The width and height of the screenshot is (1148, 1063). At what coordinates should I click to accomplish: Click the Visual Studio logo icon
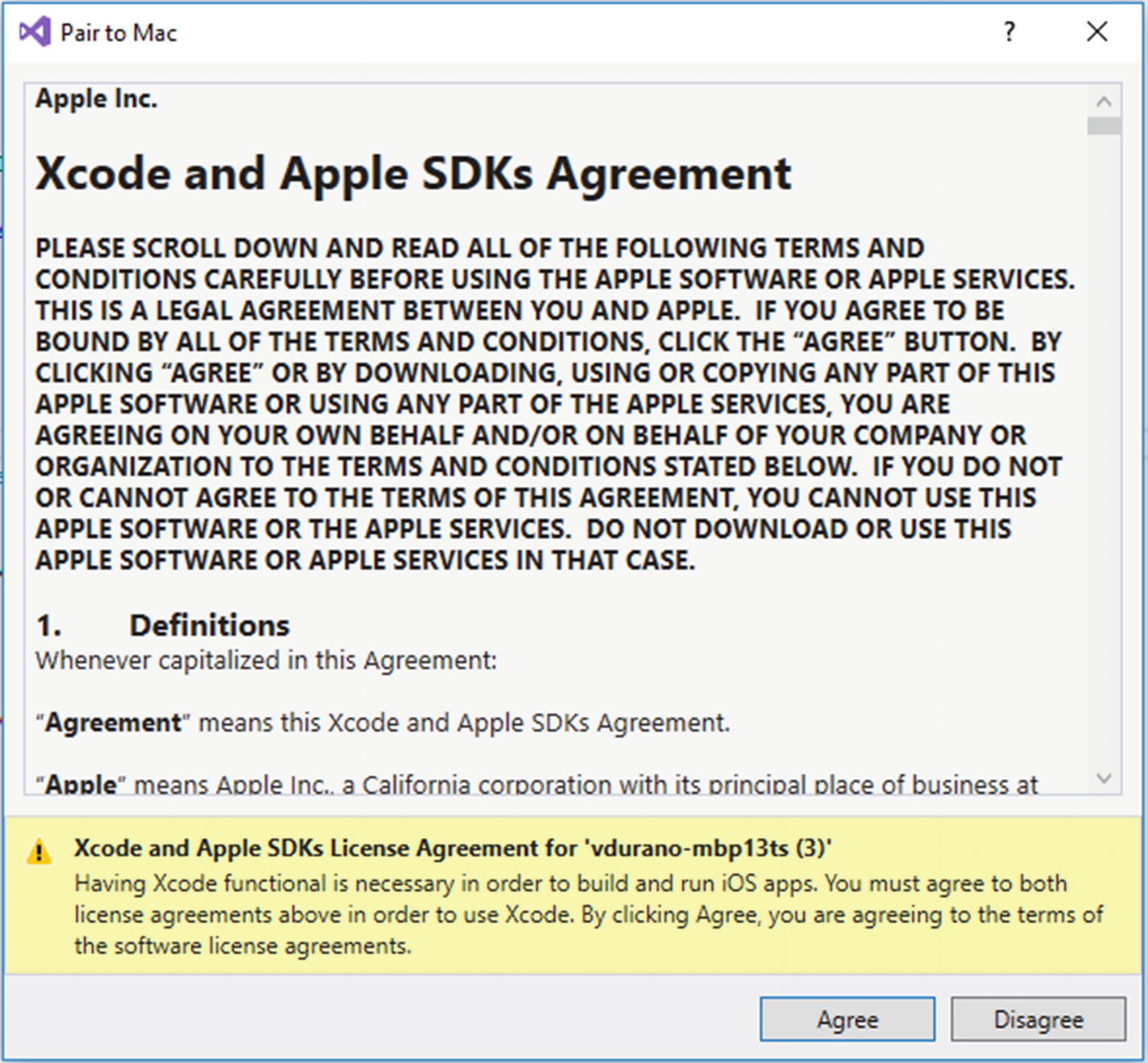(35, 32)
